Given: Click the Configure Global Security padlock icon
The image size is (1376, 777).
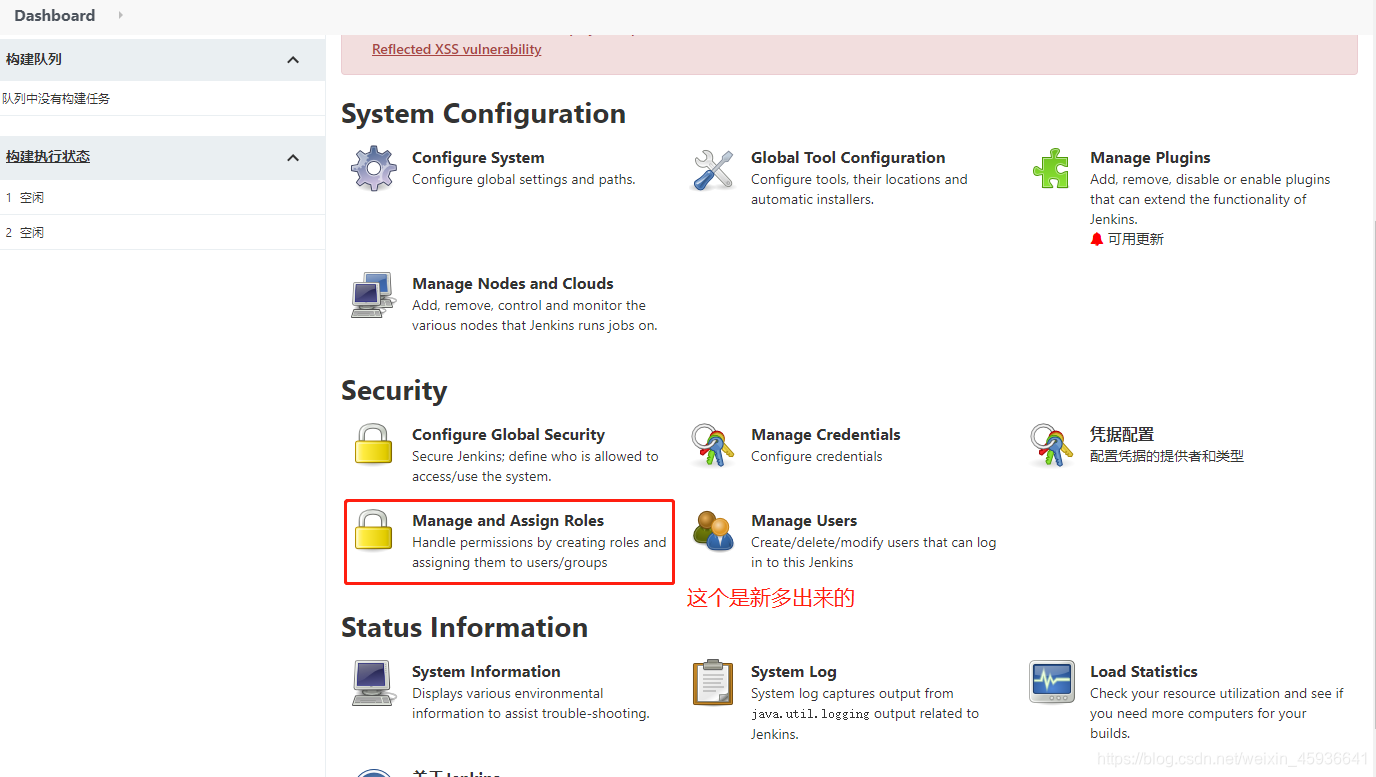Looking at the screenshot, I should pos(374,445).
